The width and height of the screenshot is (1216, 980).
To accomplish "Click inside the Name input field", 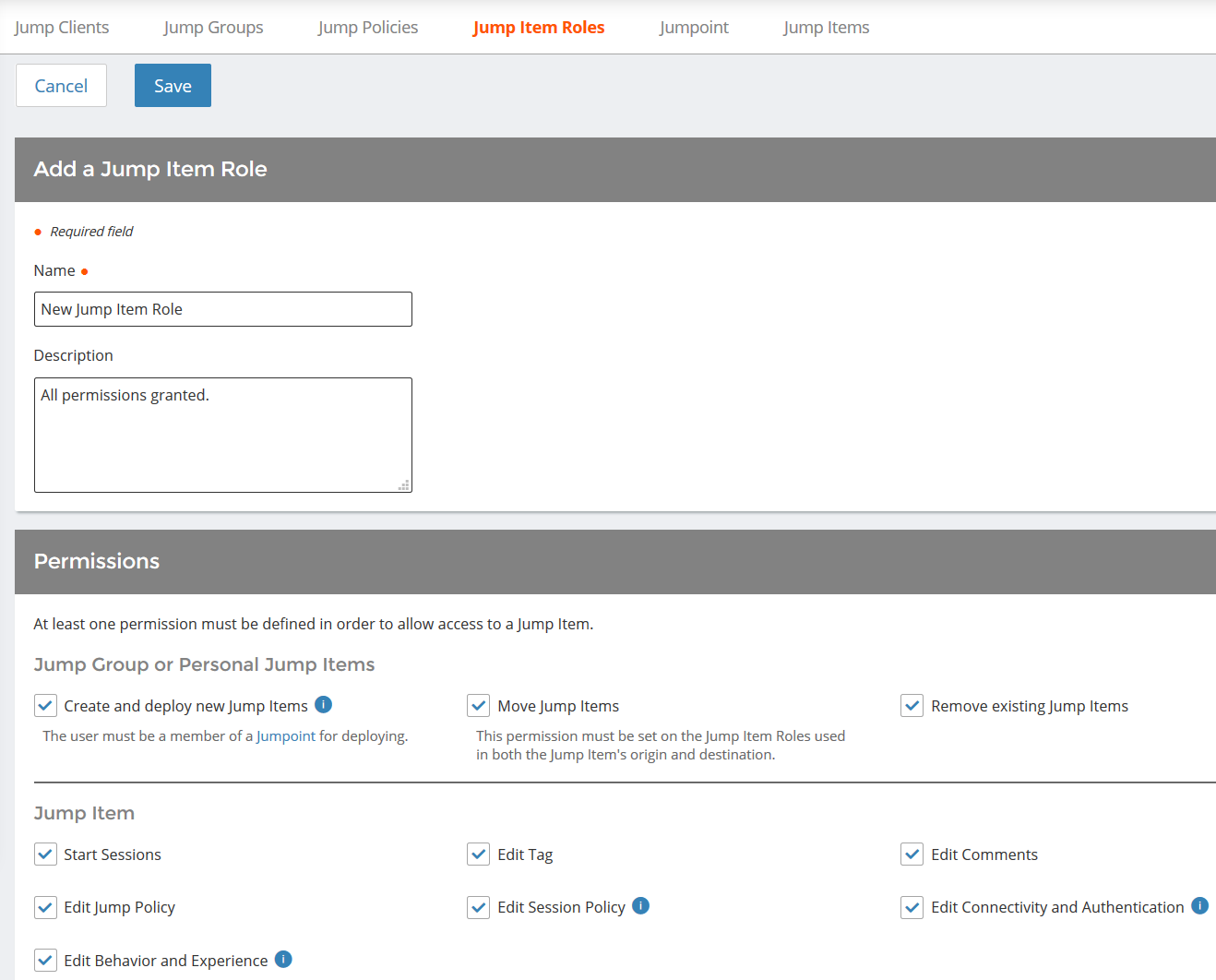I will pyautogui.click(x=222, y=308).
